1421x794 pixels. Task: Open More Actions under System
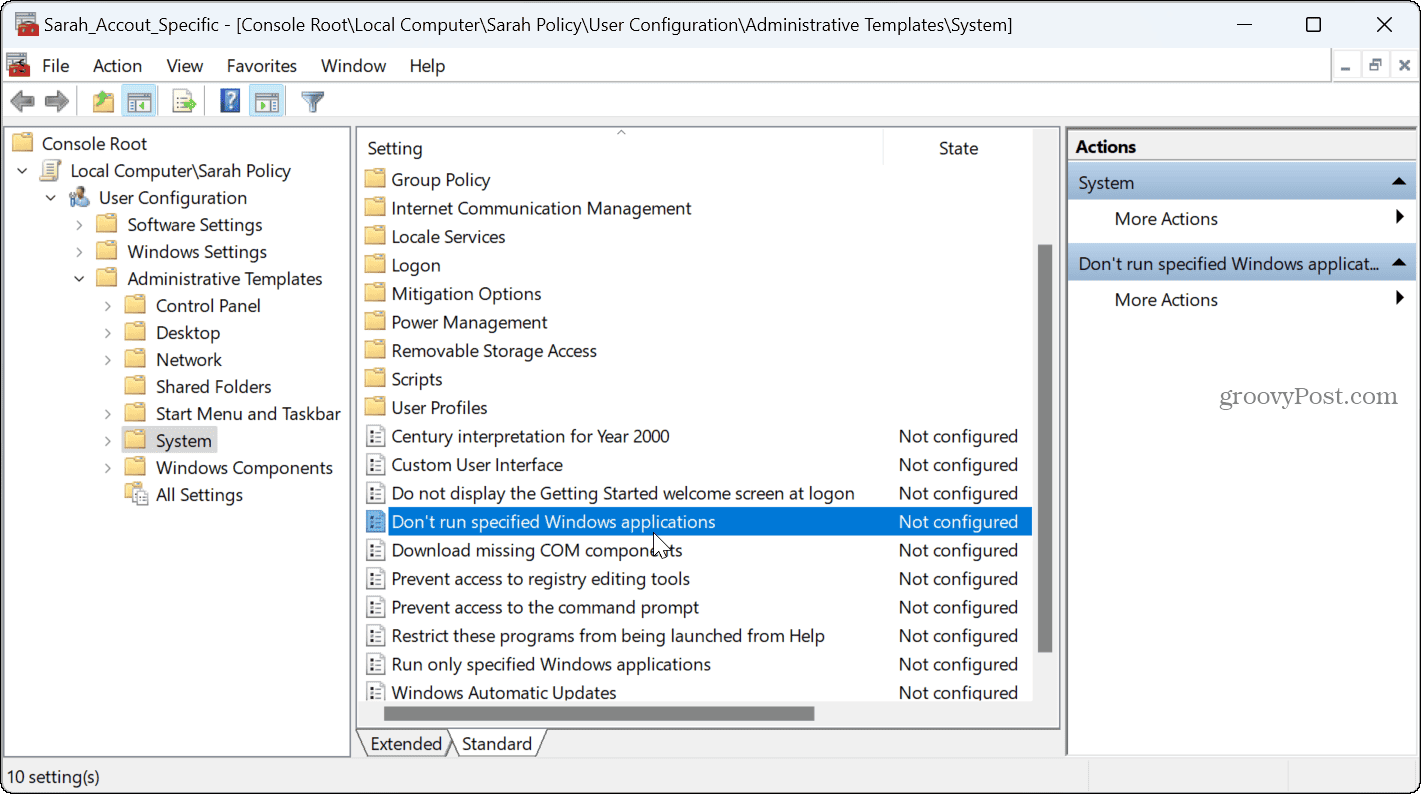tap(1166, 219)
